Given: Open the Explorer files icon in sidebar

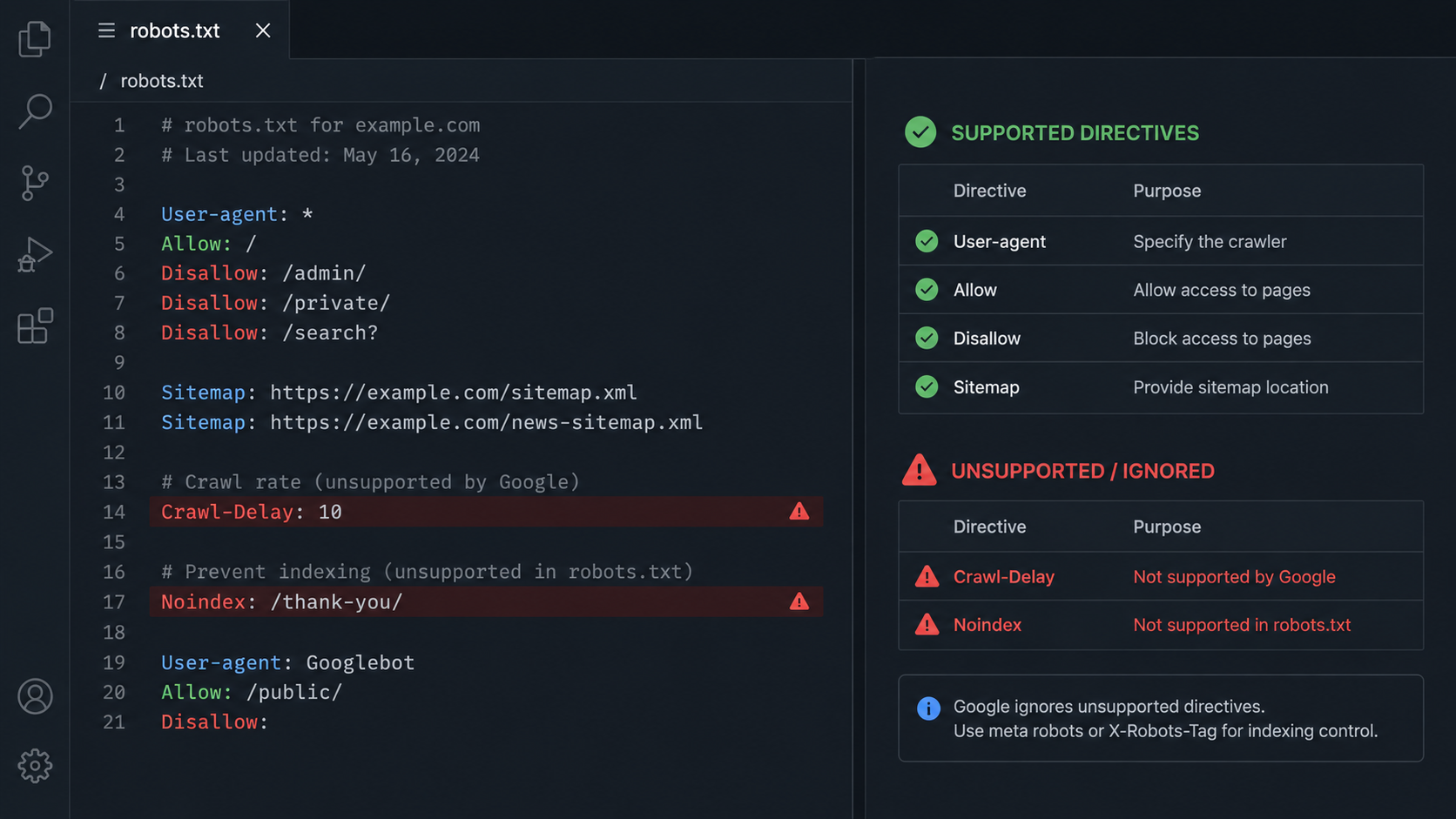Looking at the screenshot, I should [x=35, y=39].
